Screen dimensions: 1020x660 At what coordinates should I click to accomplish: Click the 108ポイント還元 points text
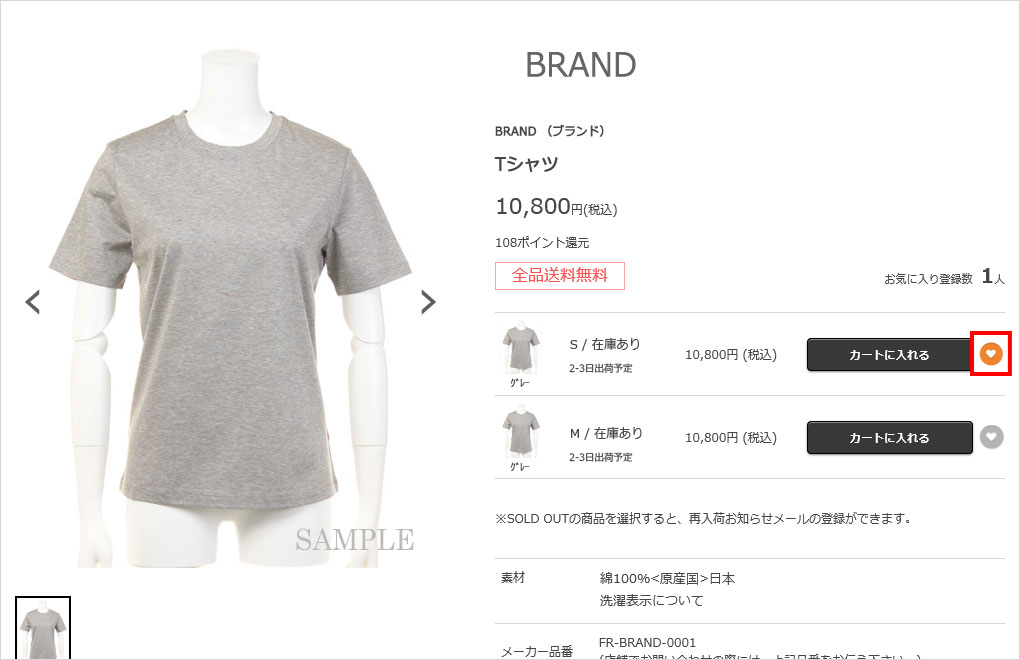point(542,243)
